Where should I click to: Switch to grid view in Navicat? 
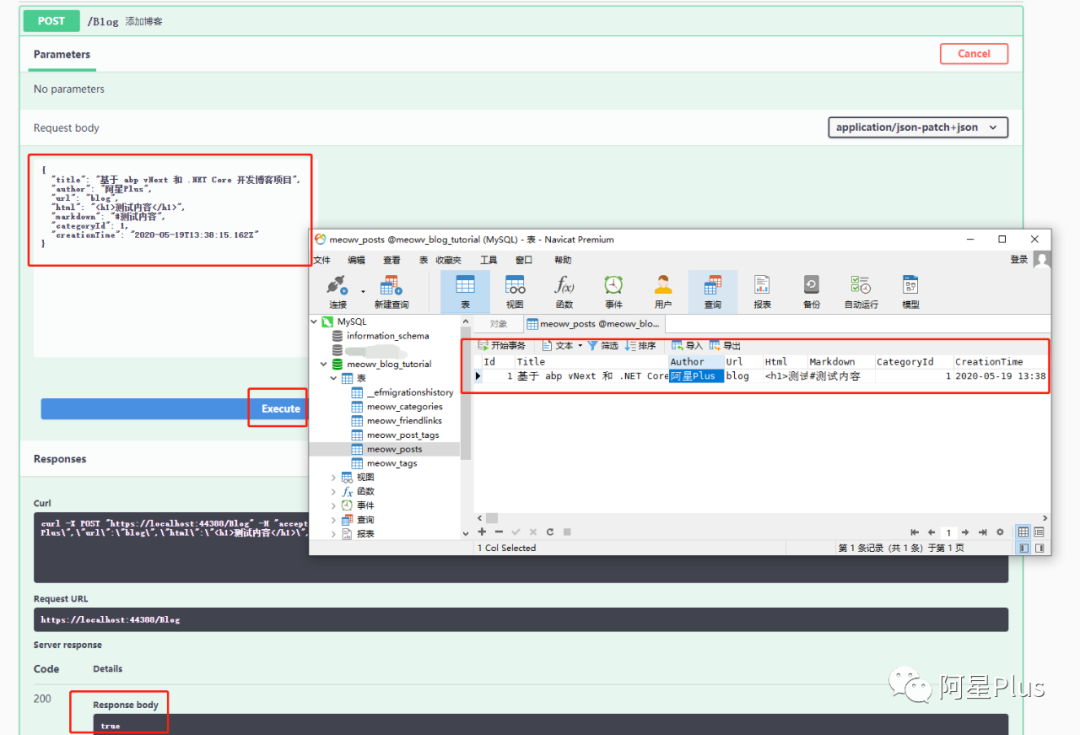(x=1023, y=532)
